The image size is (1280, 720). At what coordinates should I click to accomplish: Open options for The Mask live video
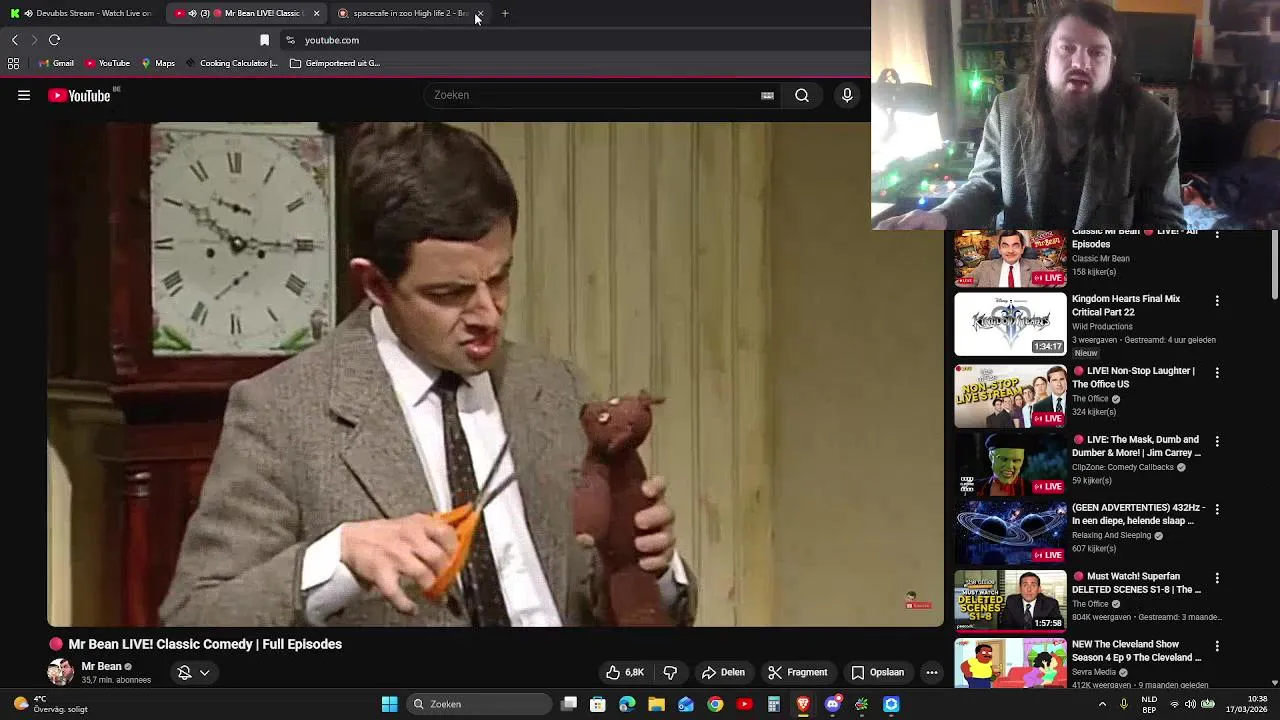point(1217,441)
